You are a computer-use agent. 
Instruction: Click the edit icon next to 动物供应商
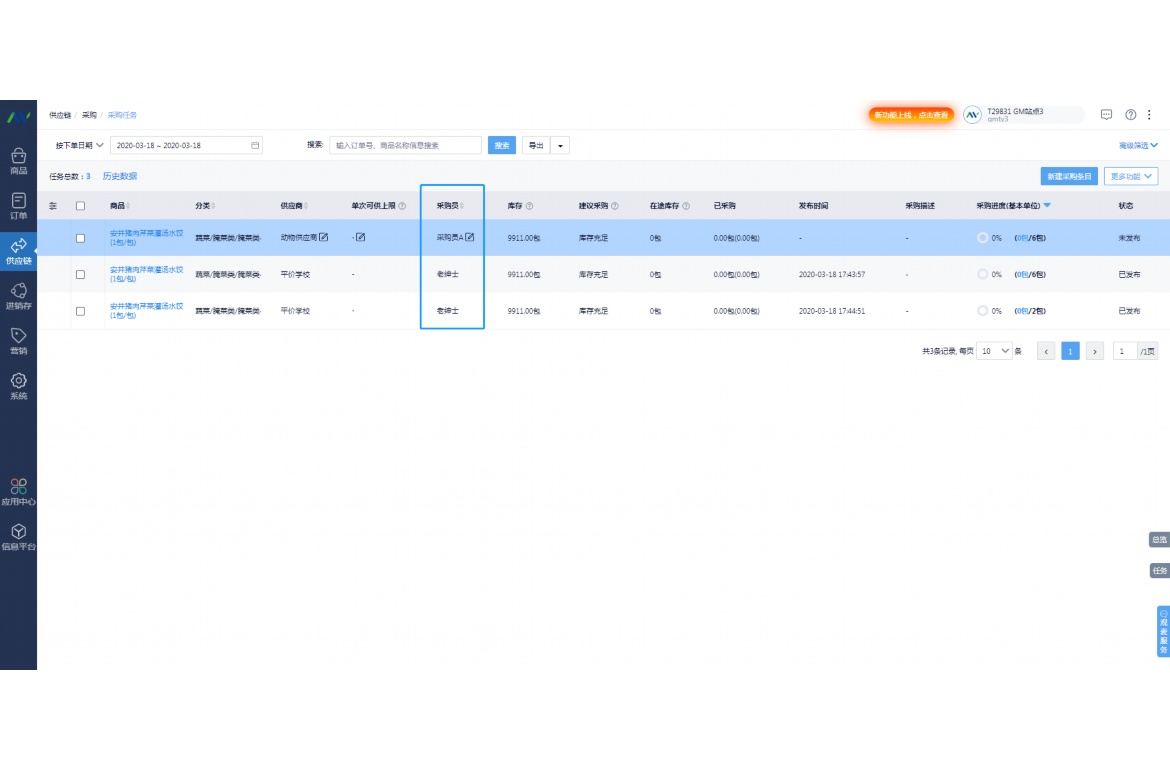323,237
